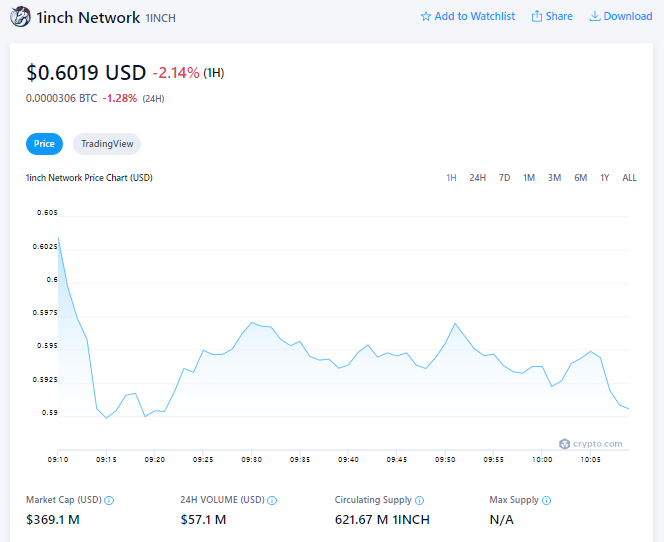Click the 1inch Network logo icon
This screenshot has width=664, height=542.
(20, 17)
